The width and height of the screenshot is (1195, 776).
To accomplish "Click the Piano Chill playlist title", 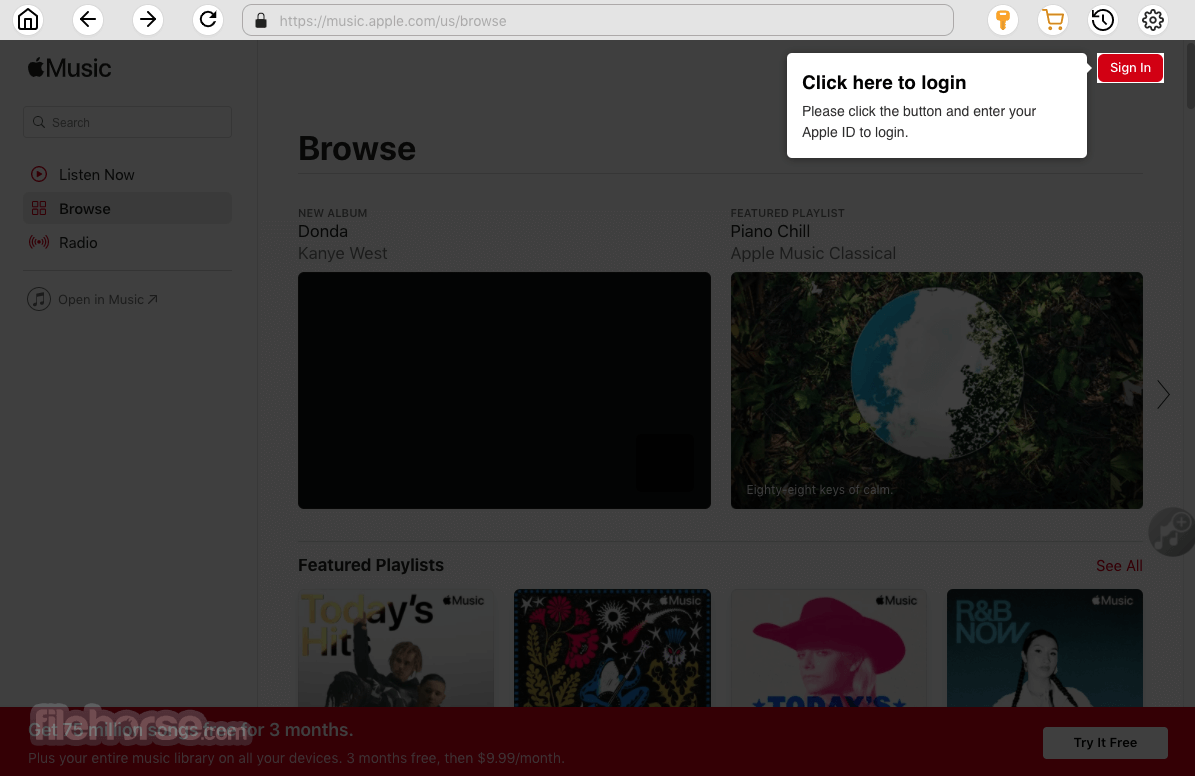I will point(770,231).
